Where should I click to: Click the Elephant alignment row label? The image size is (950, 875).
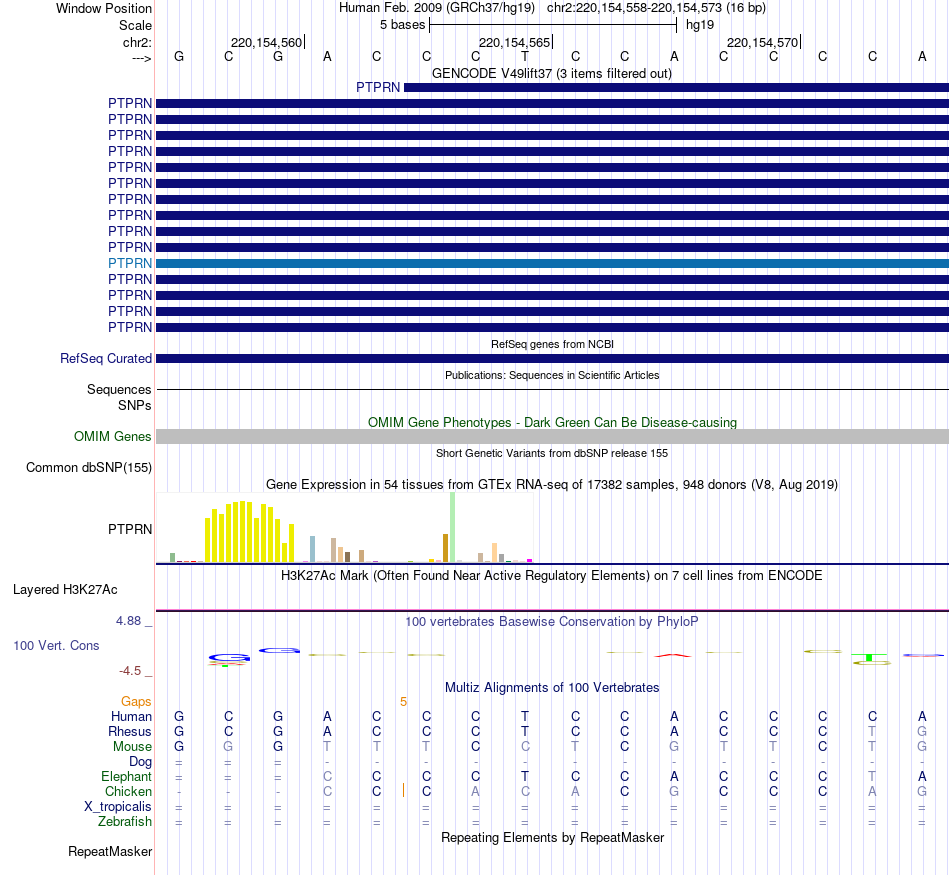click(126, 776)
